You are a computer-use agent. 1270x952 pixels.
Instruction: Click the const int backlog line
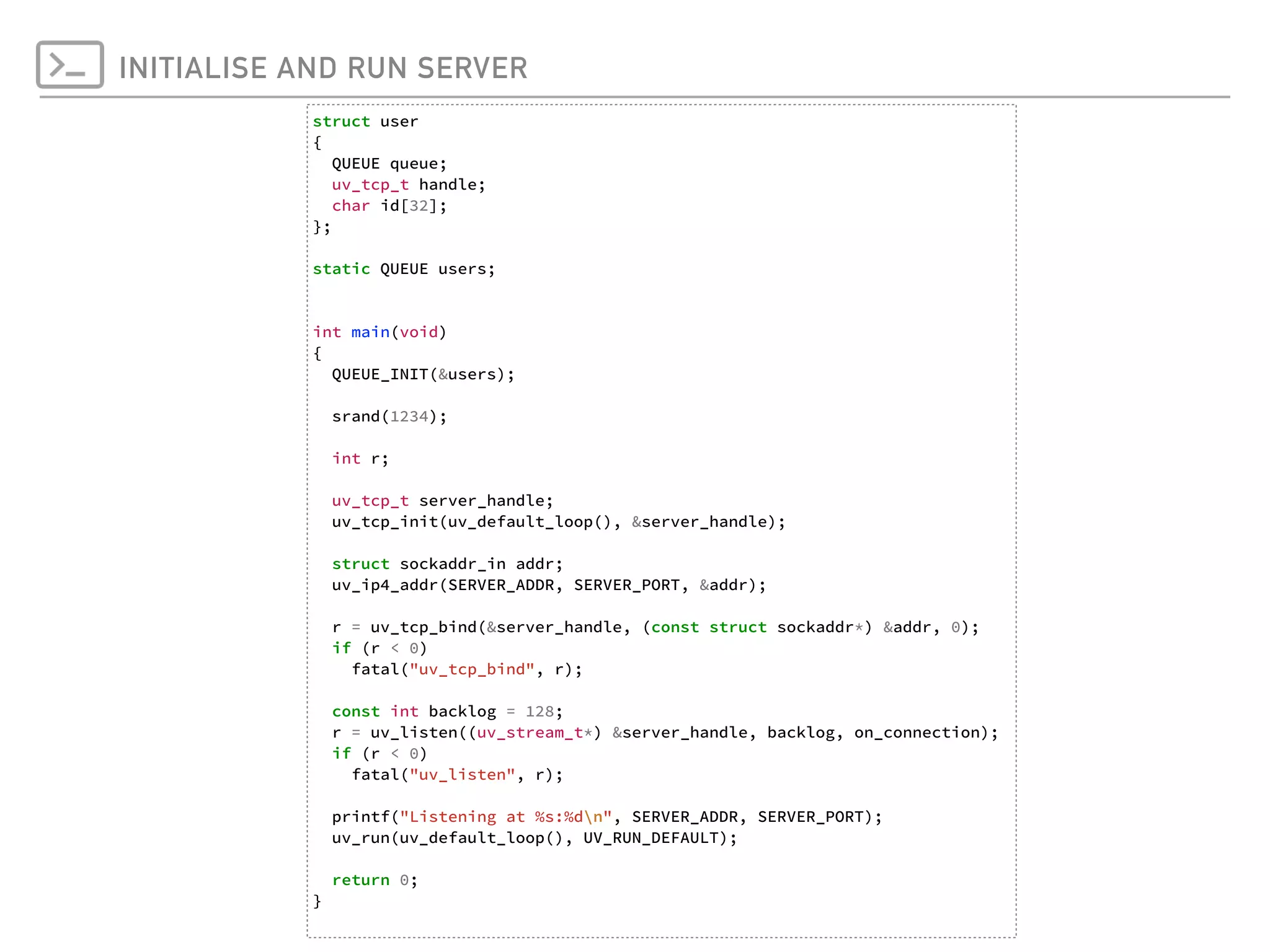pos(447,712)
